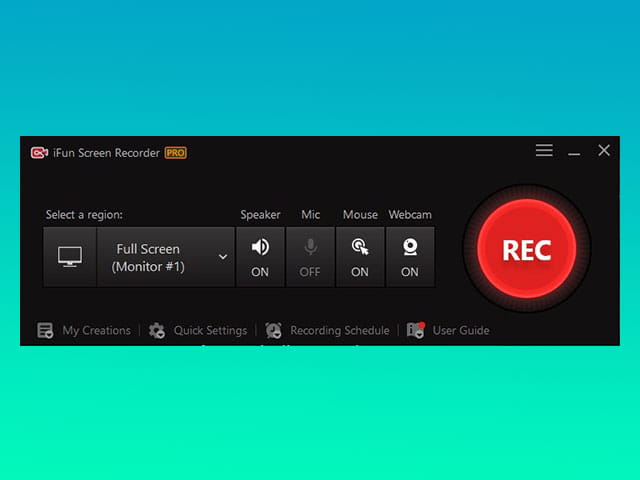This screenshot has width=640, height=480.
Task: Click the 'iFun Screen Recorder' title text
Action: [106, 153]
